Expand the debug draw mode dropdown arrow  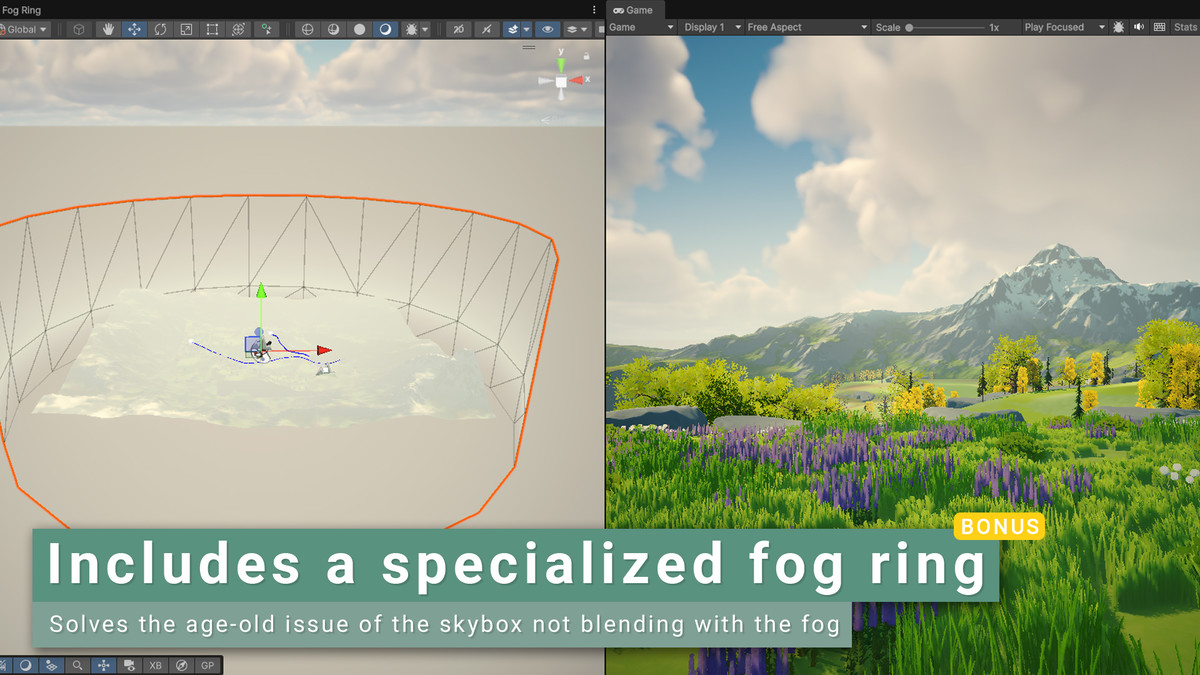425,29
